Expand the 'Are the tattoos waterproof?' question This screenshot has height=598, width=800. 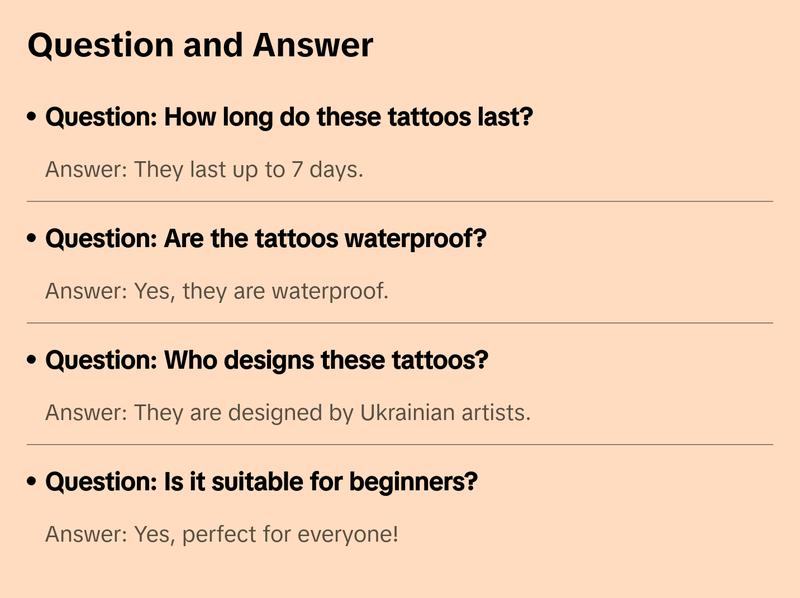[x=265, y=239]
